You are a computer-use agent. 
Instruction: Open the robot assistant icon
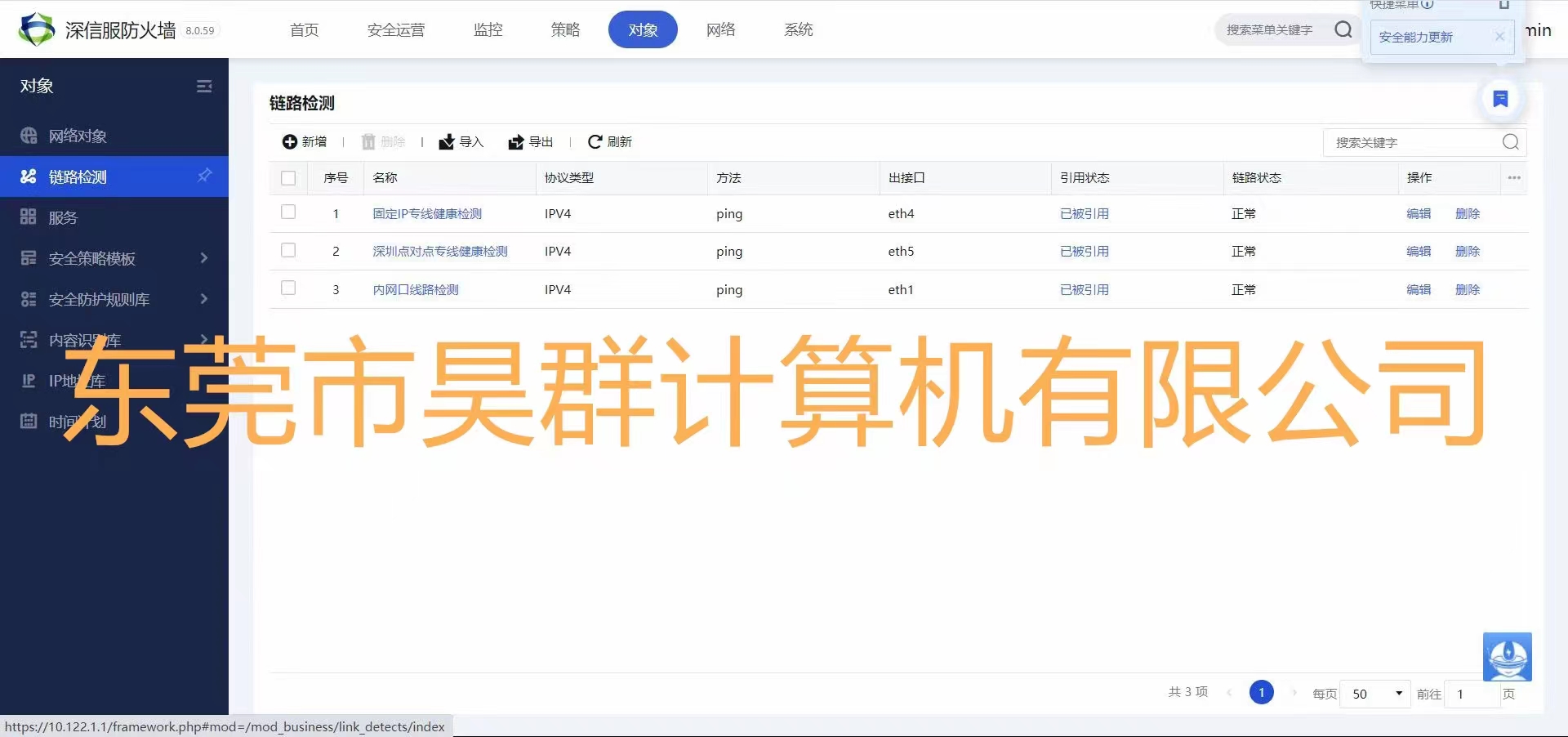pos(1507,656)
